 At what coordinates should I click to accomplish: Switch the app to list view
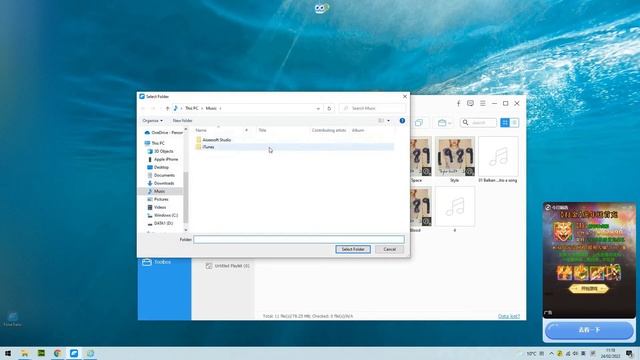[x=514, y=122]
